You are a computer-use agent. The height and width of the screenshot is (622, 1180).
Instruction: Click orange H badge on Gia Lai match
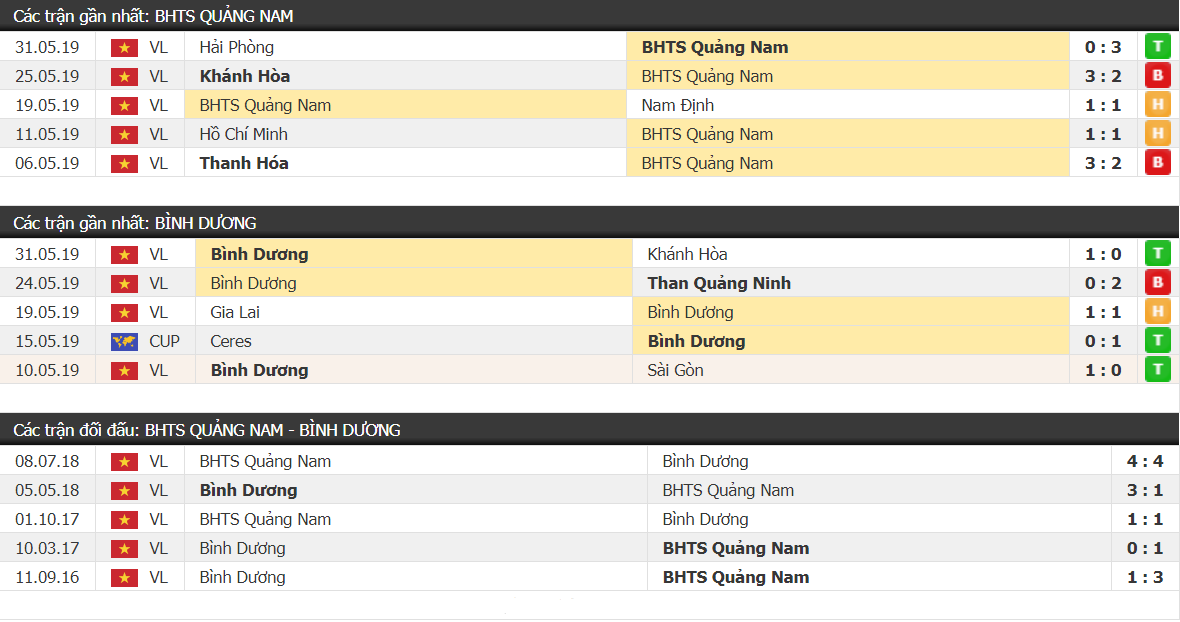1157,311
